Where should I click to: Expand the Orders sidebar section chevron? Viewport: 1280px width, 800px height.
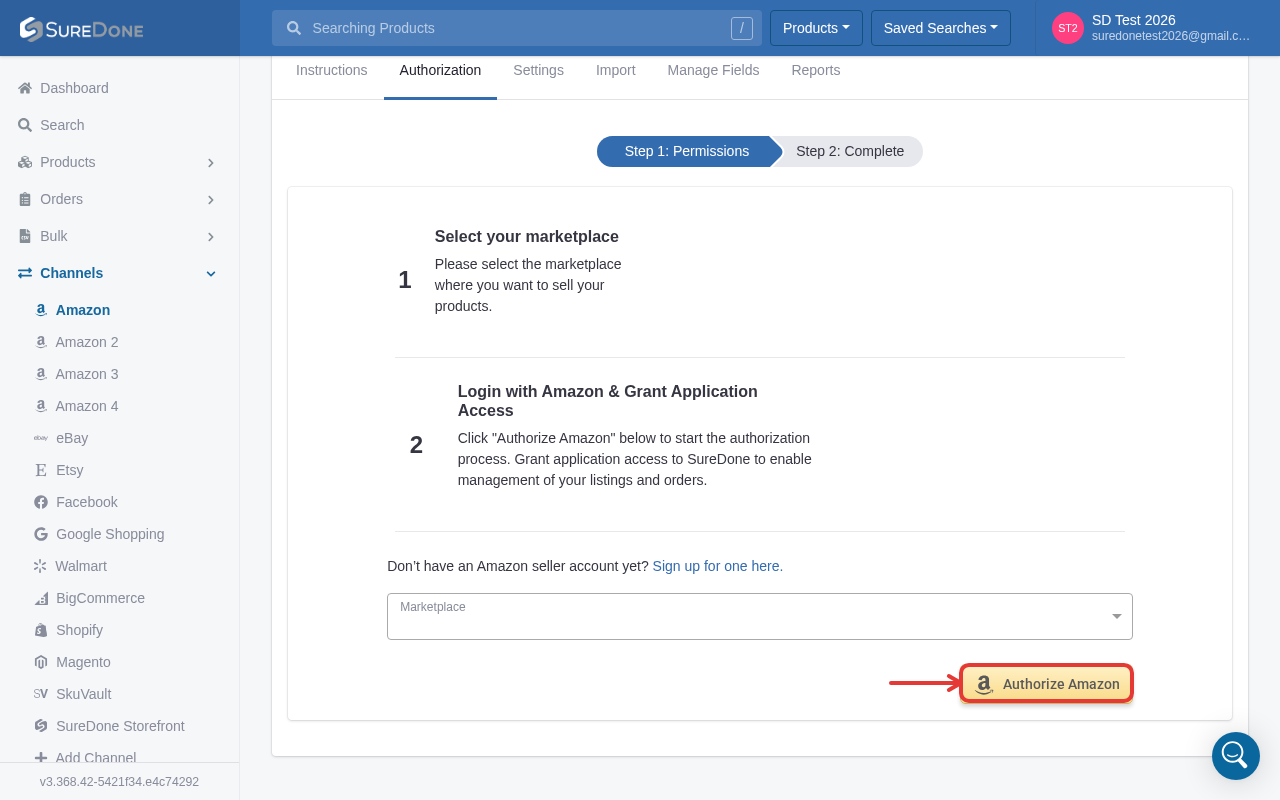click(x=211, y=199)
